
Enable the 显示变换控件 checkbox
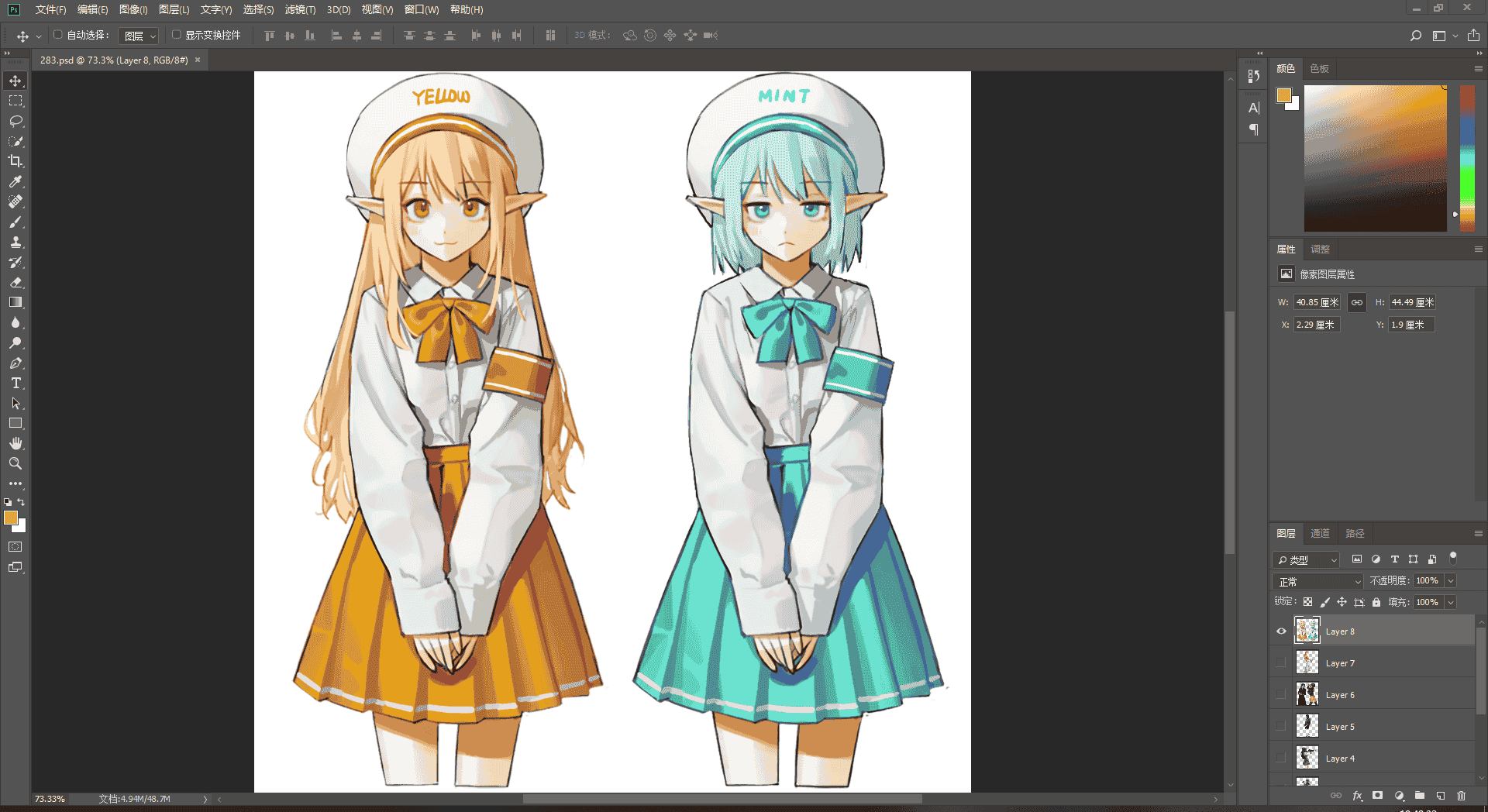[176, 35]
